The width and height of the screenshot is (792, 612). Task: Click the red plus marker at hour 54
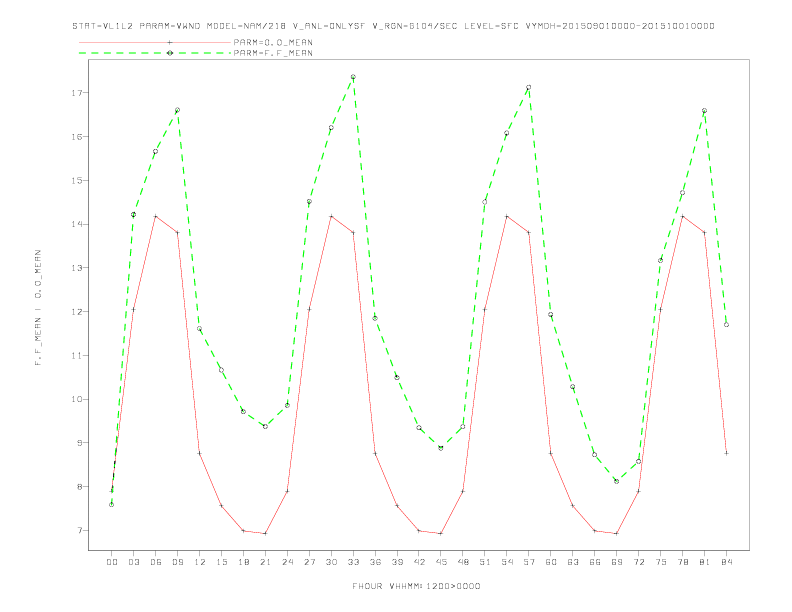point(507,216)
